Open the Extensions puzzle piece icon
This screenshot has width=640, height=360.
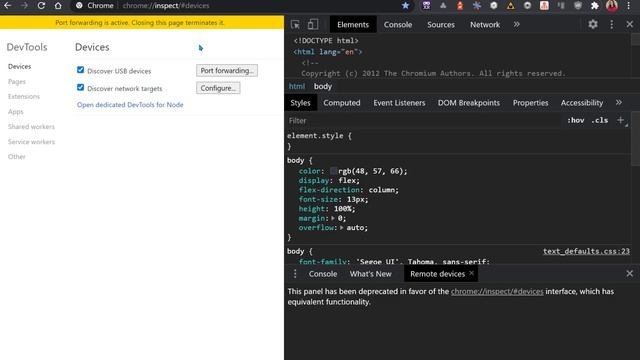click(x=595, y=6)
